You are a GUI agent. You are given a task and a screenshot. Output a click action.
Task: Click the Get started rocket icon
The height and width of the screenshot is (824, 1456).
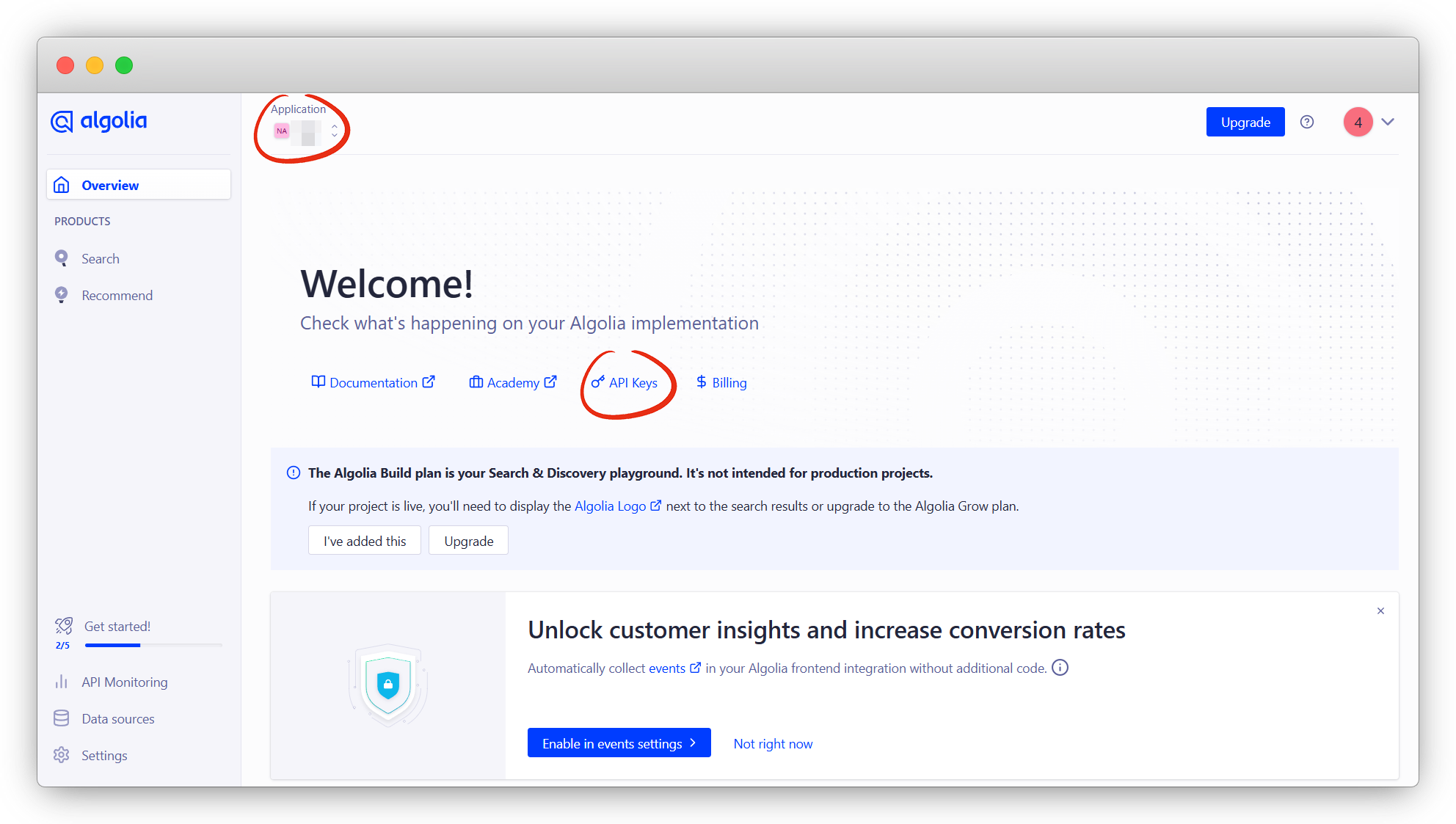click(x=64, y=626)
